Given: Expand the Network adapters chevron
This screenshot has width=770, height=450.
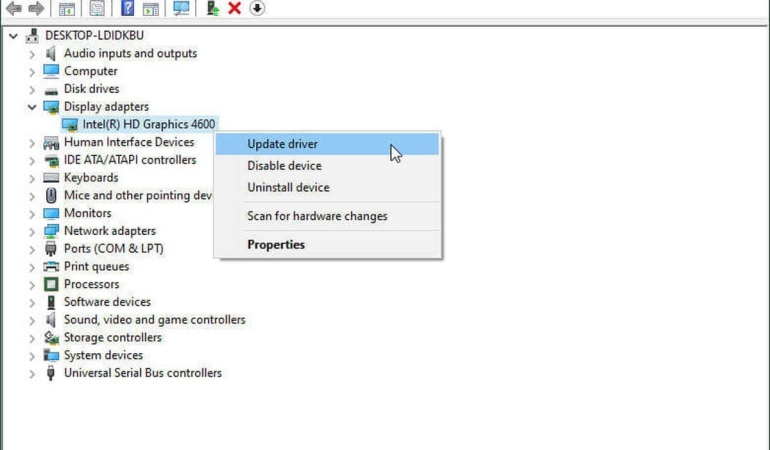Looking at the screenshot, I should (32, 232).
